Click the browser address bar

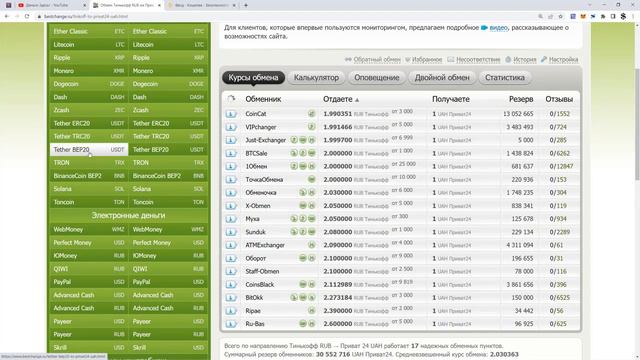pyautogui.click(x=286, y=16)
